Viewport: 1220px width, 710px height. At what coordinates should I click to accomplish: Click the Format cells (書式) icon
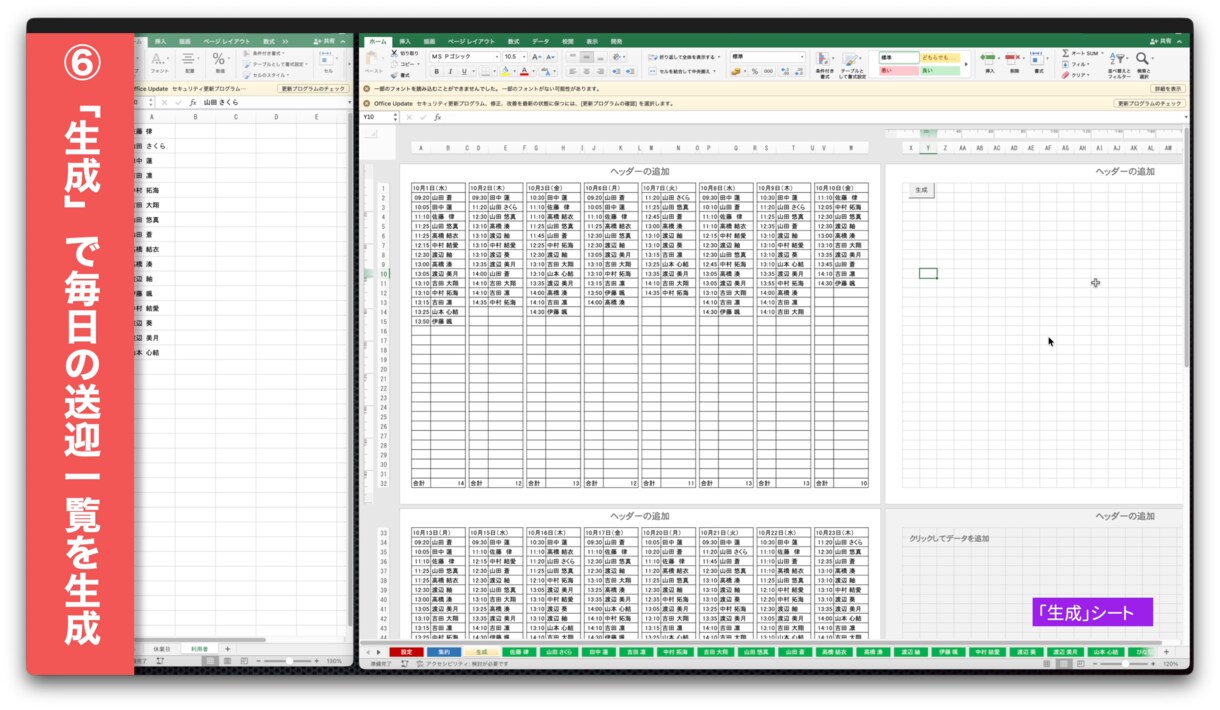tap(1039, 60)
